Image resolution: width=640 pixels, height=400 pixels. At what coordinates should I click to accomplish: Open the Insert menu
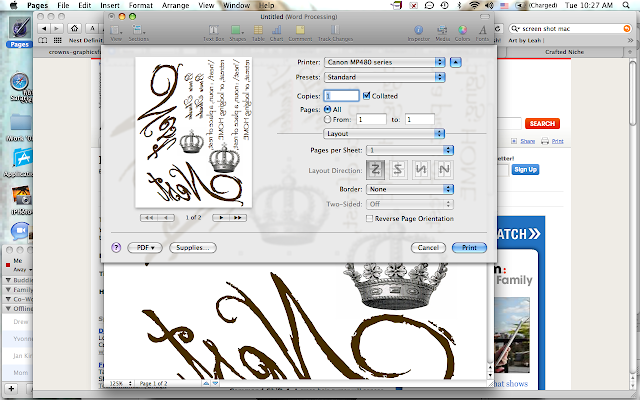pyautogui.click(x=110, y=5)
